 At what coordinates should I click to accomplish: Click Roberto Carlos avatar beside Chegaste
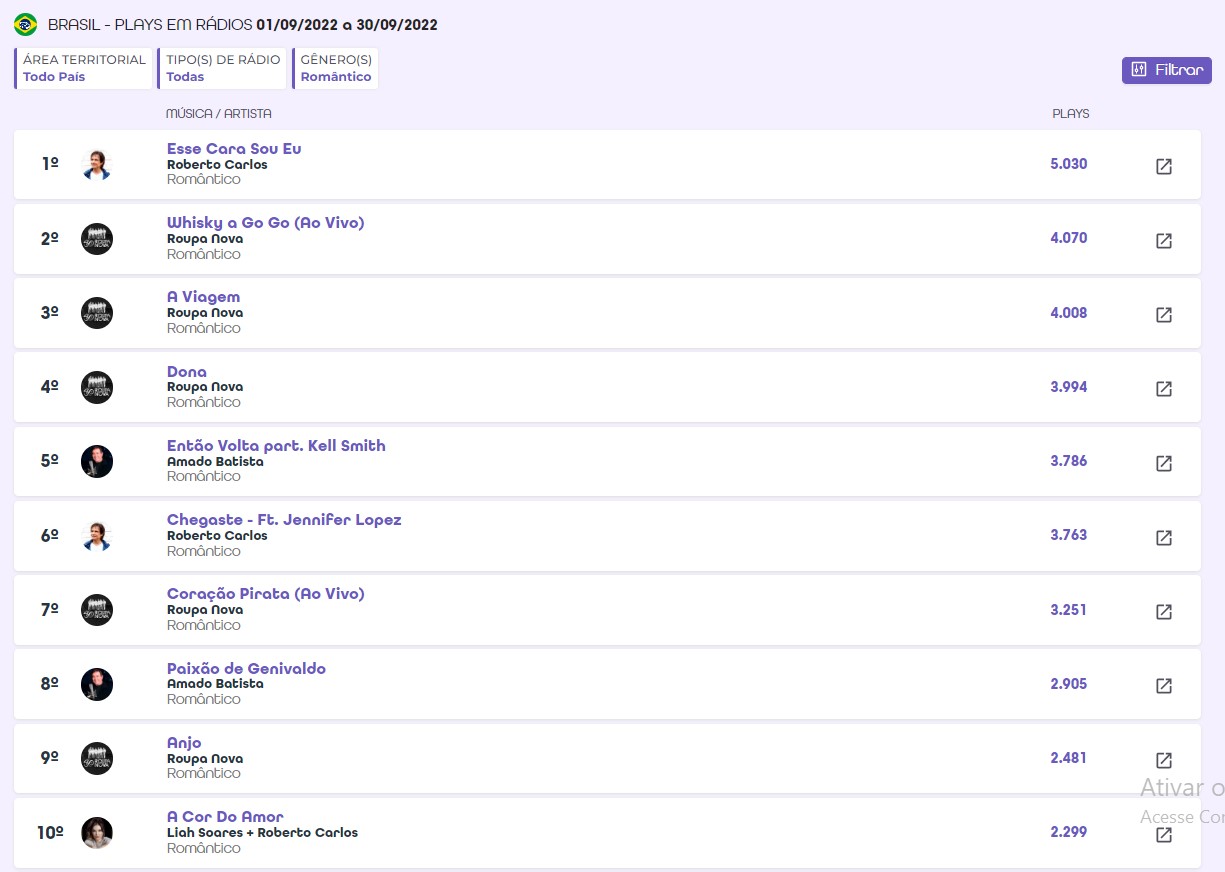[97, 536]
